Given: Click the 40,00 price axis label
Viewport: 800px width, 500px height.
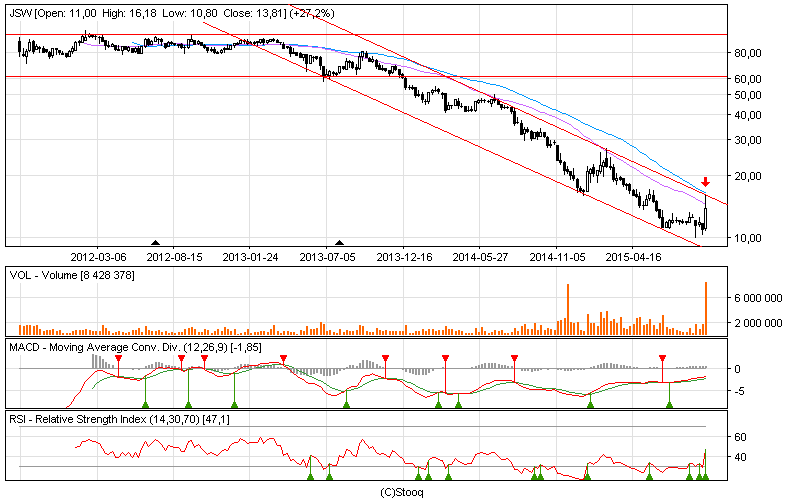Looking at the screenshot, I should 747,115.
